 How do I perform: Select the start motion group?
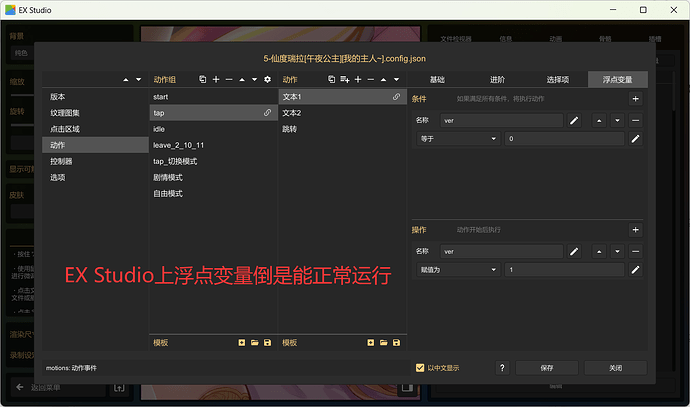pos(213,97)
